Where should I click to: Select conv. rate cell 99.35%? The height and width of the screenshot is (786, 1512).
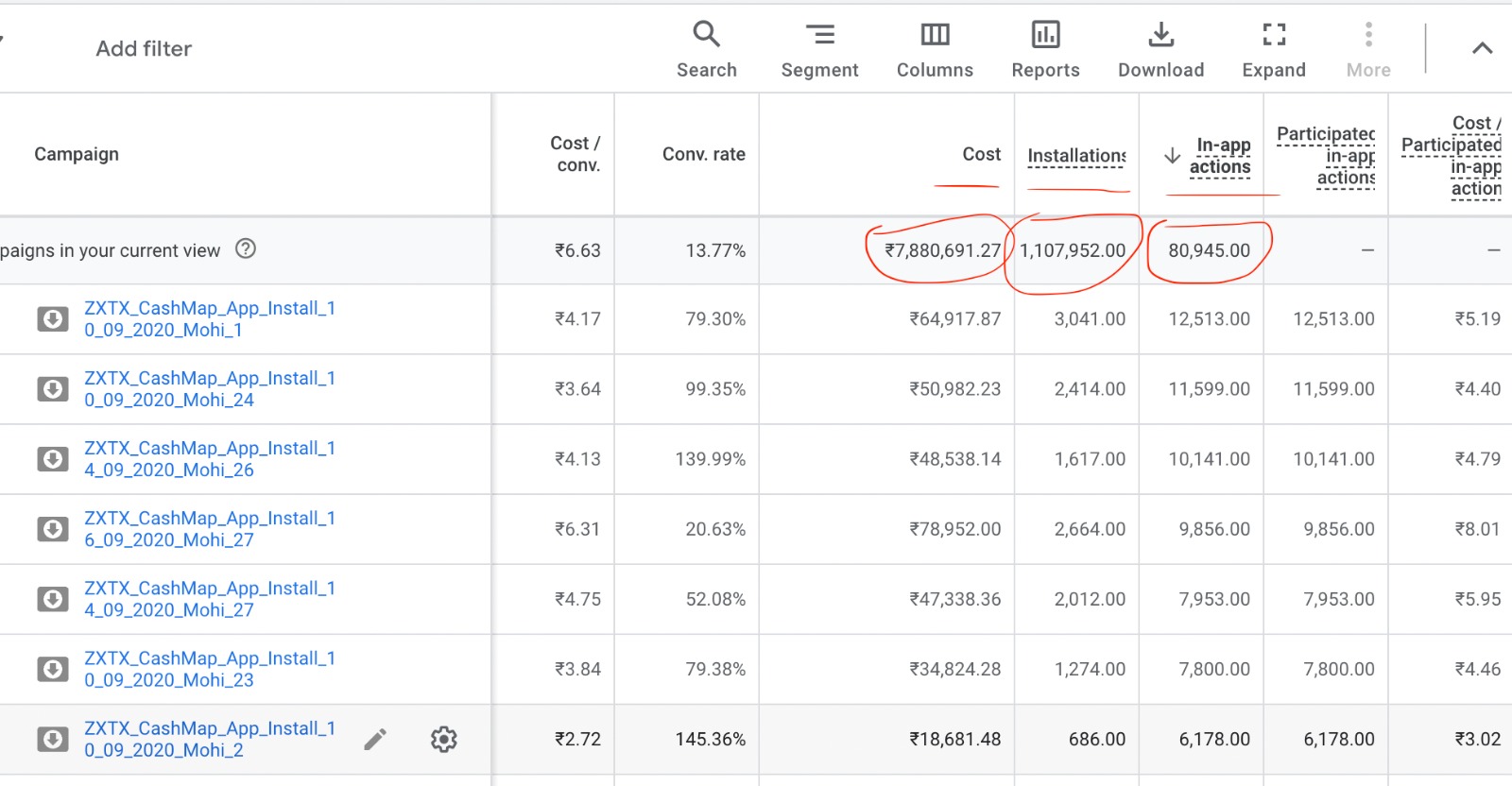tap(715, 389)
